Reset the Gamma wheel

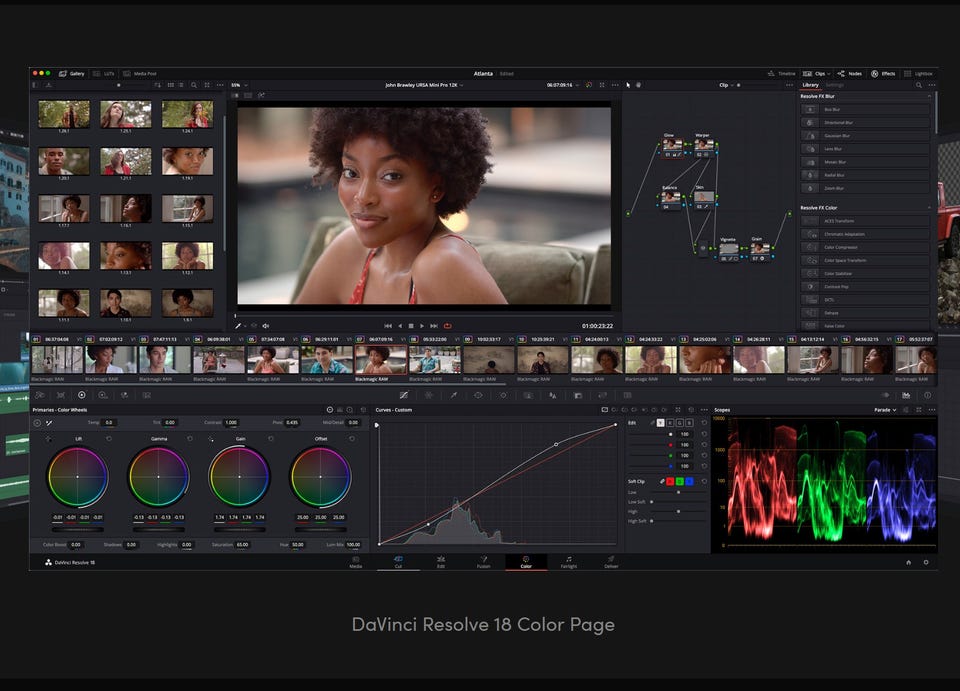[x=190, y=439]
